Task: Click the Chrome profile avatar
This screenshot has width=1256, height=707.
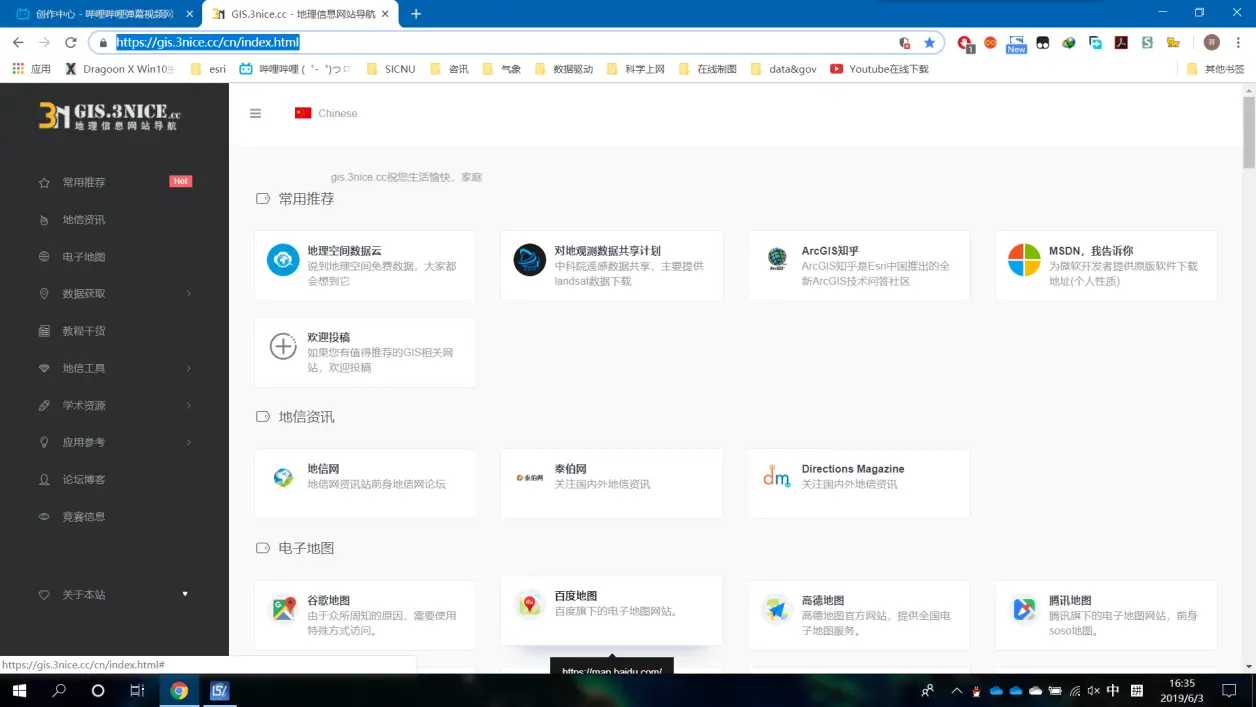Action: click(x=1212, y=43)
